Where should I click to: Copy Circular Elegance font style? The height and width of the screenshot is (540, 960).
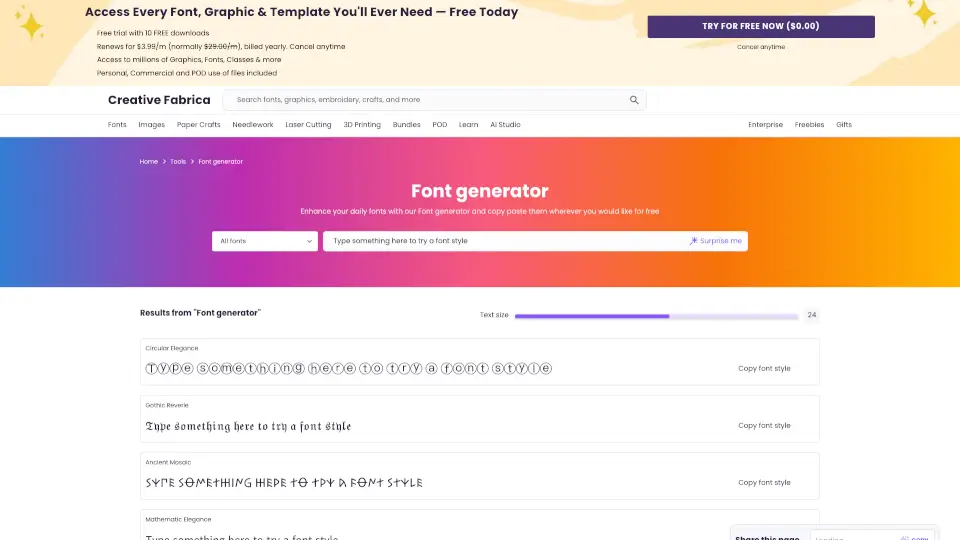pos(764,369)
